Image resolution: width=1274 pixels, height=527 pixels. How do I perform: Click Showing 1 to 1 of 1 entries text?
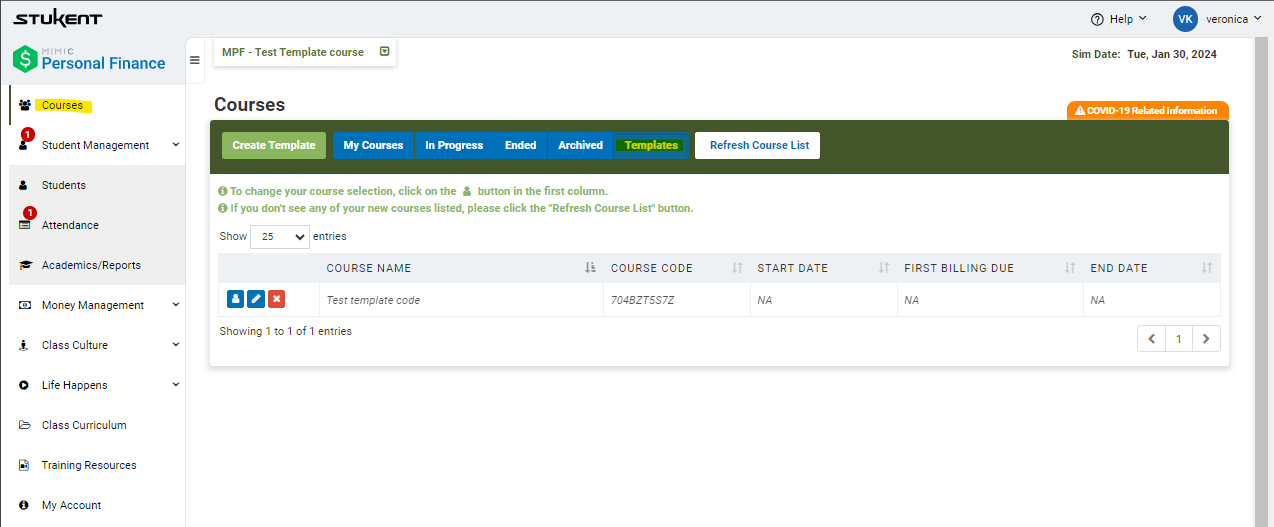pos(285,331)
